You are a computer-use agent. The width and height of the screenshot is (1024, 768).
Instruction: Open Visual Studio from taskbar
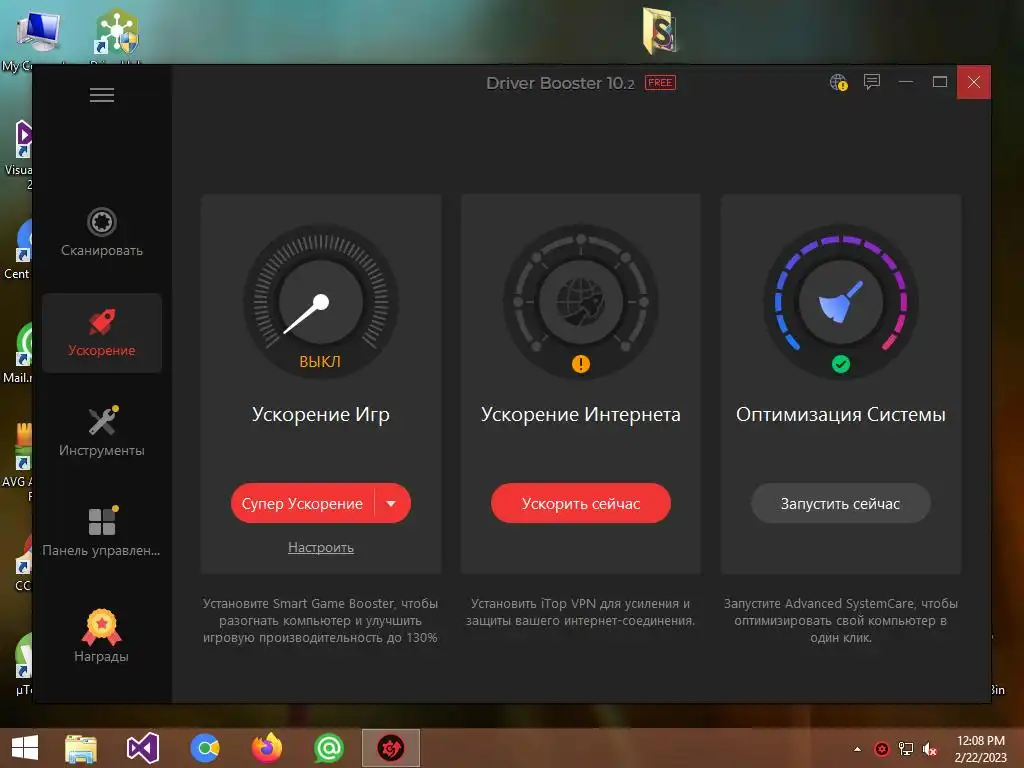[142, 748]
